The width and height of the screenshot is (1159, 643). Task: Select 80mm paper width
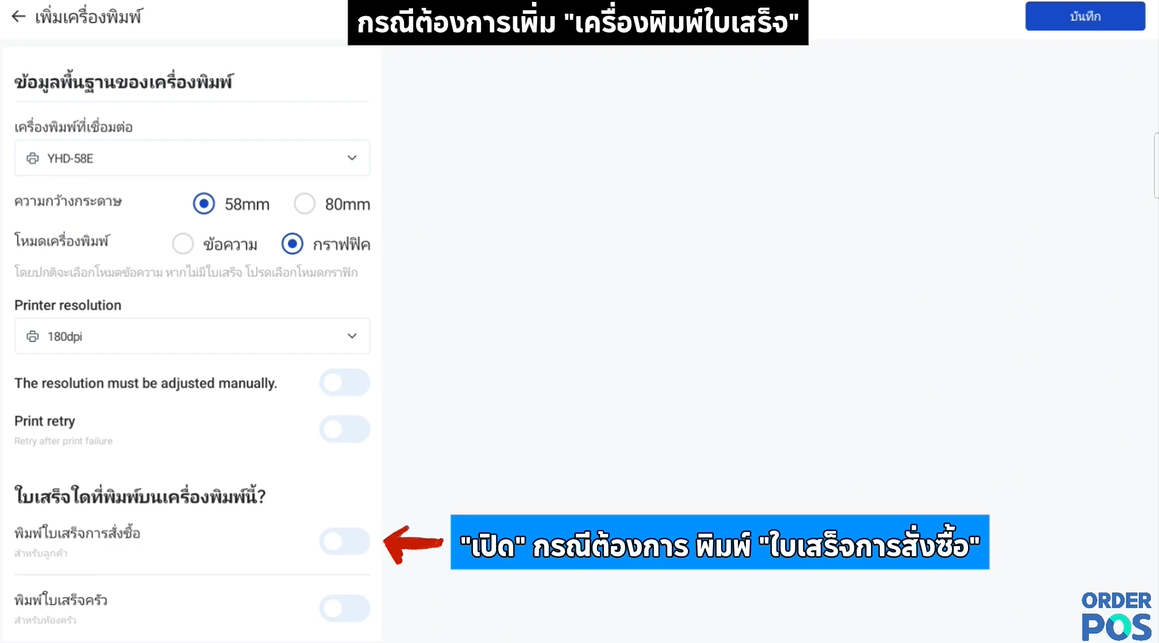tap(305, 203)
